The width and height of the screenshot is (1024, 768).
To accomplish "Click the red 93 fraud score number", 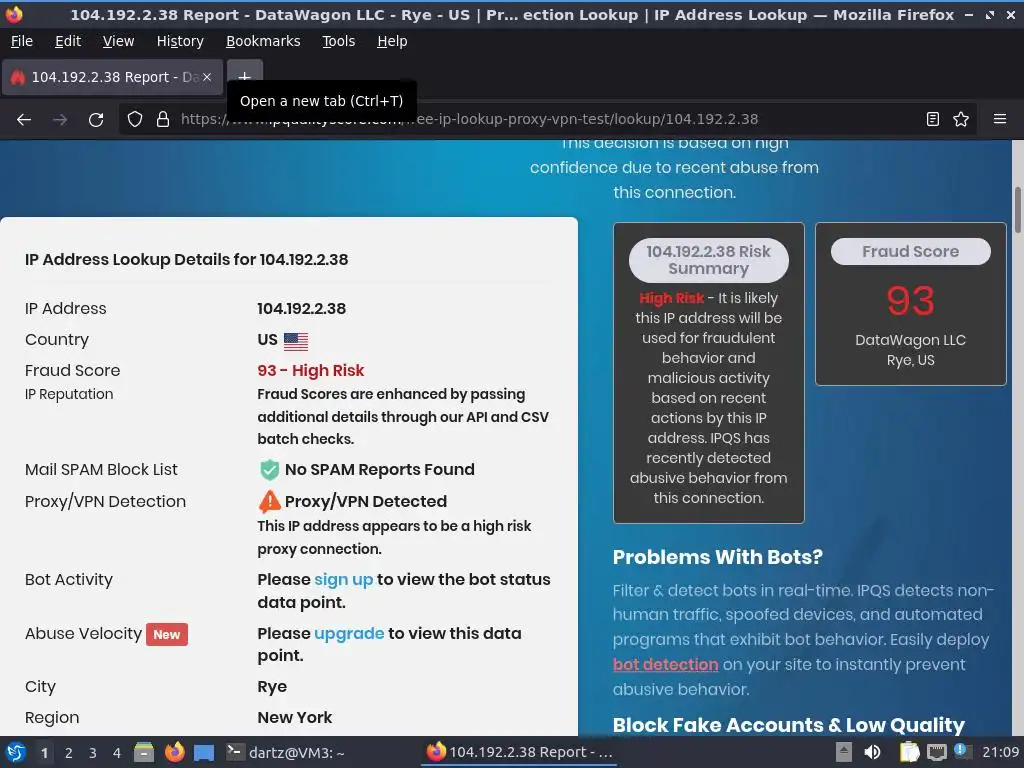I will click(x=910, y=301).
